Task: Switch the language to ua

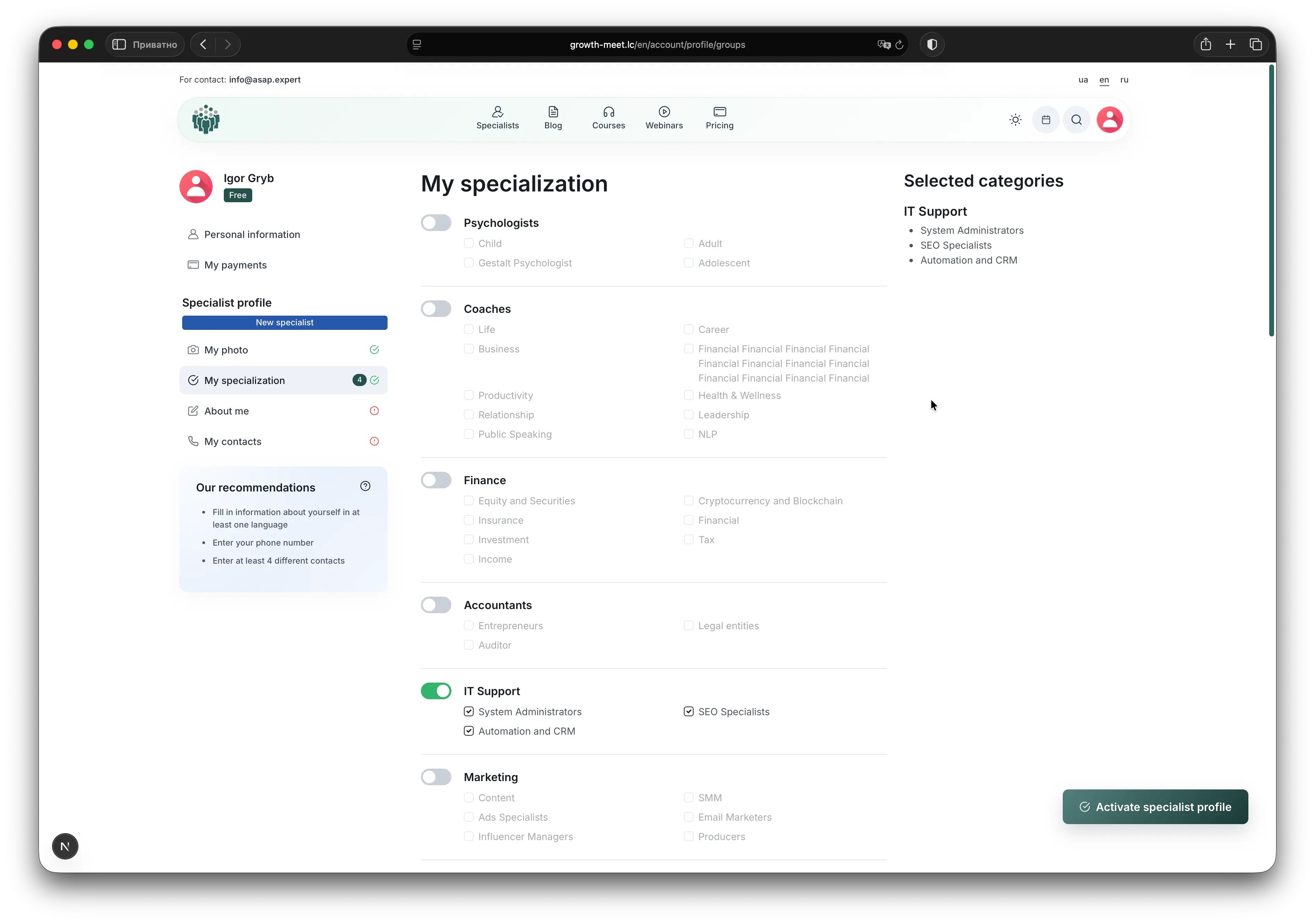Action: pos(1083,79)
